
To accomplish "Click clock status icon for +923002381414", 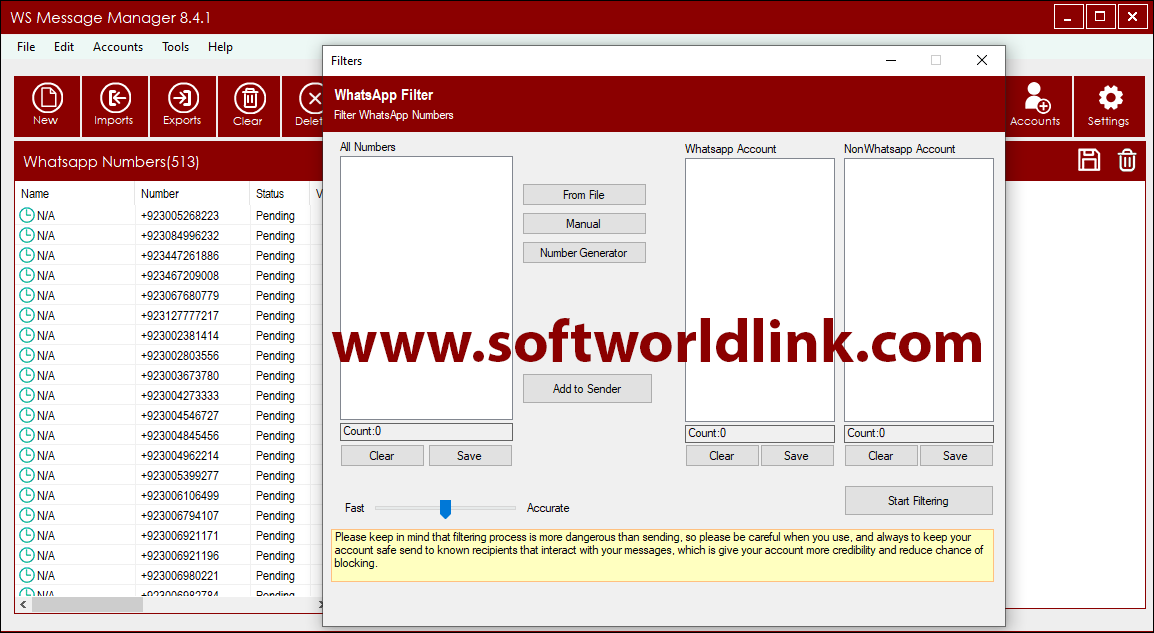I will tap(26, 336).
